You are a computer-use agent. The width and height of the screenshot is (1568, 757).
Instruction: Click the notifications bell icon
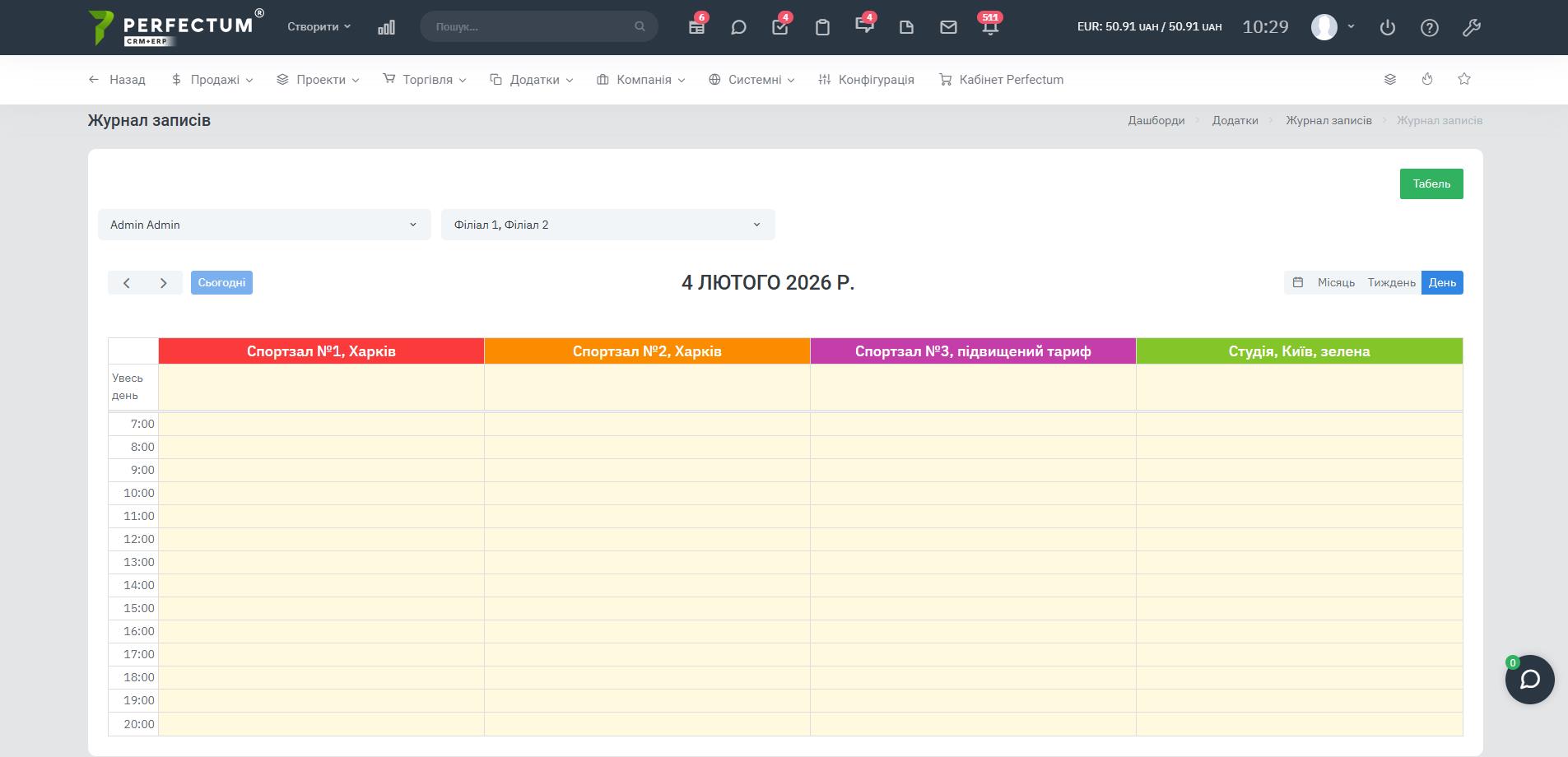990,27
